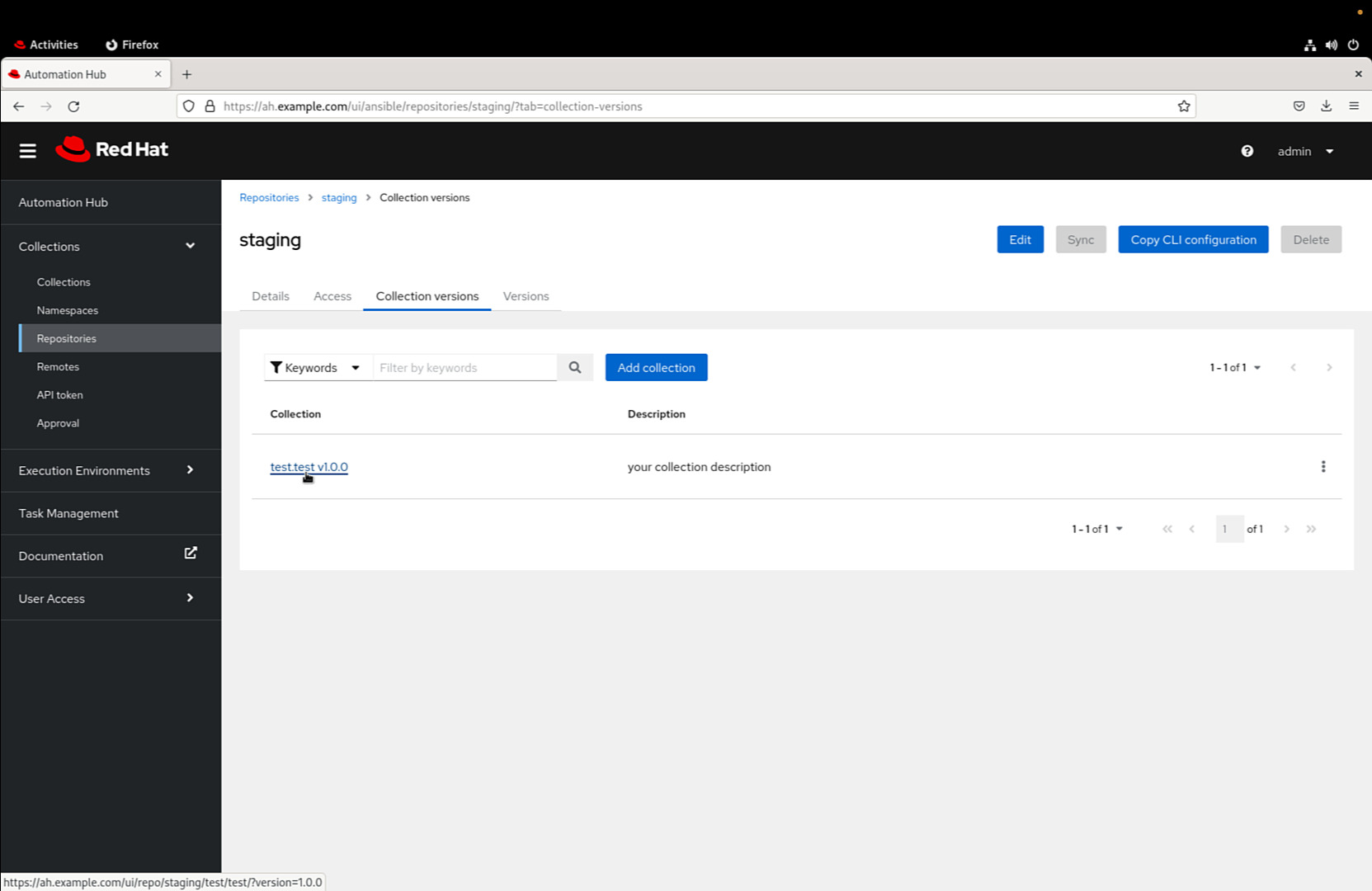Image resolution: width=1372 pixels, height=891 pixels.
Task: Switch to the Versions tab
Action: (x=526, y=296)
